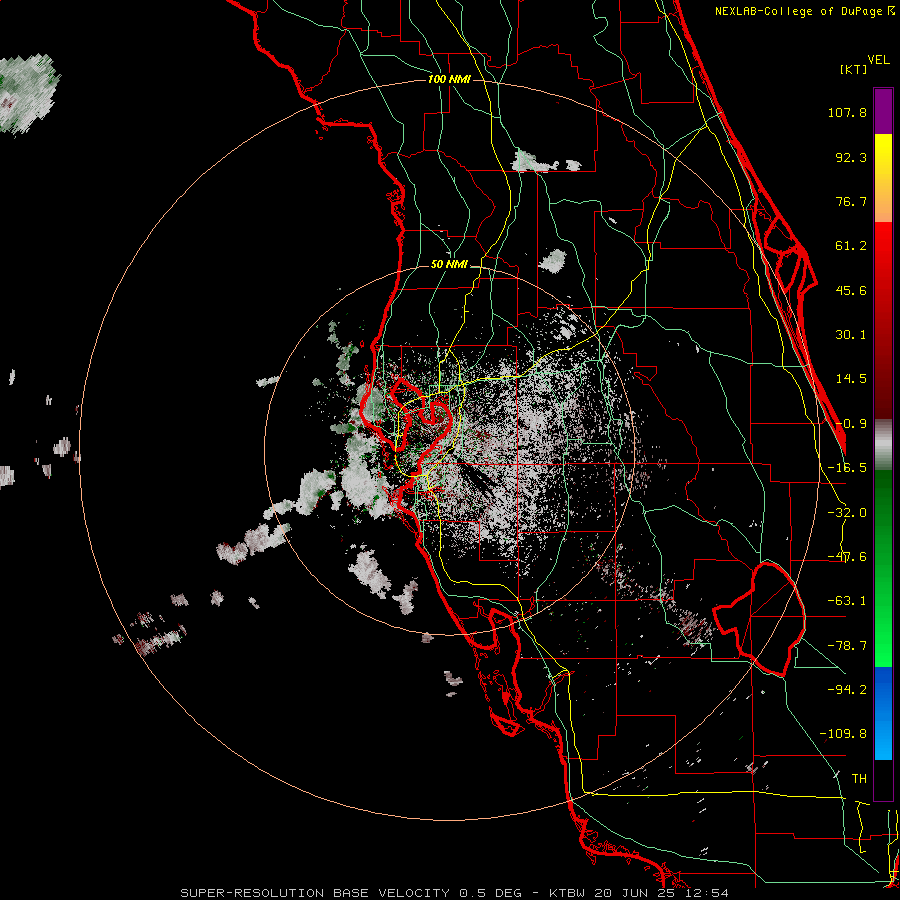900x900 pixels.
Task: Click the 61.2 value on velocity scale
Action: click(x=851, y=246)
